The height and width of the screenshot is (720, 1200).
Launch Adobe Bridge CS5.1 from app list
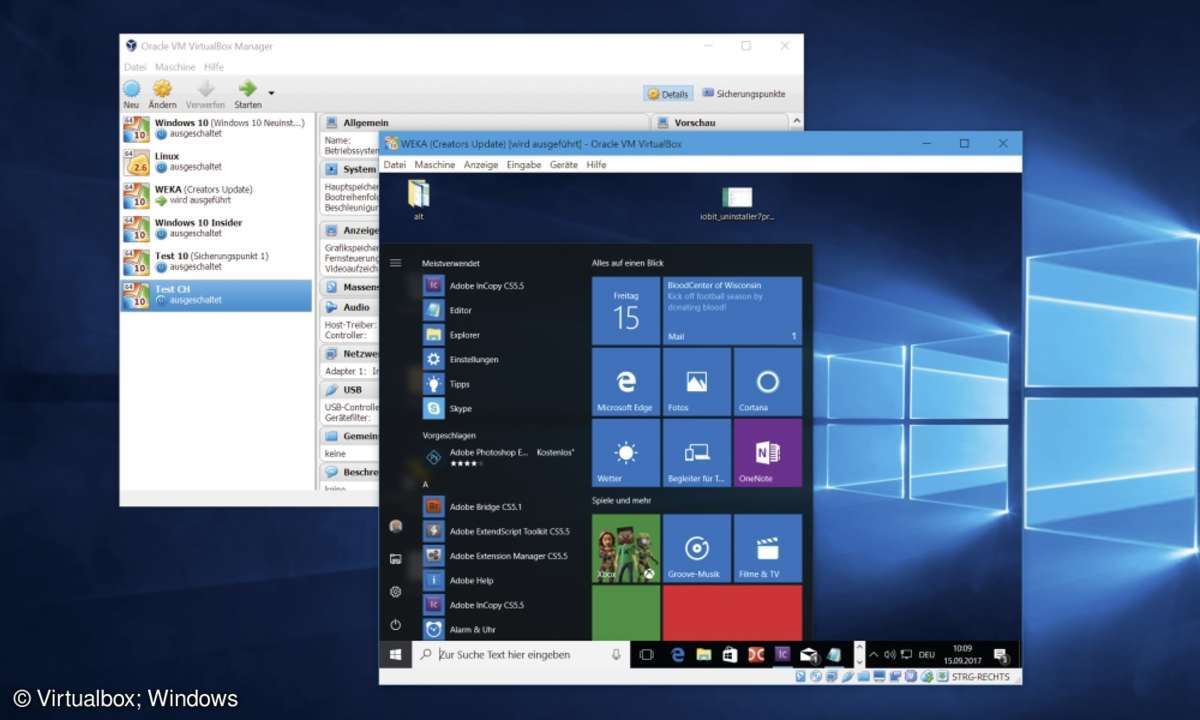tap(488, 507)
